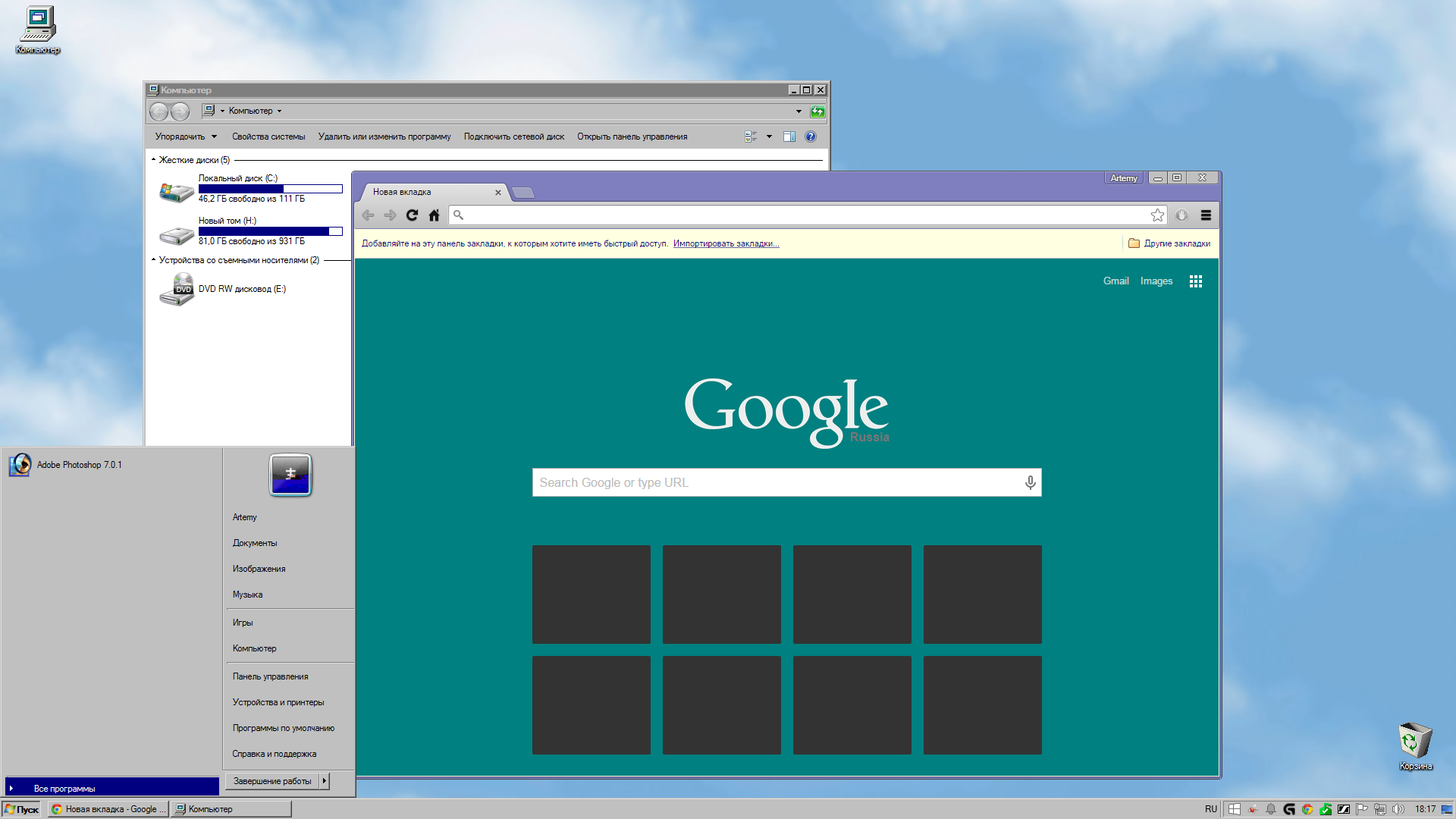Click the extension icon next to the star
Image resolution: width=1456 pixels, height=819 pixels.
1181,215
